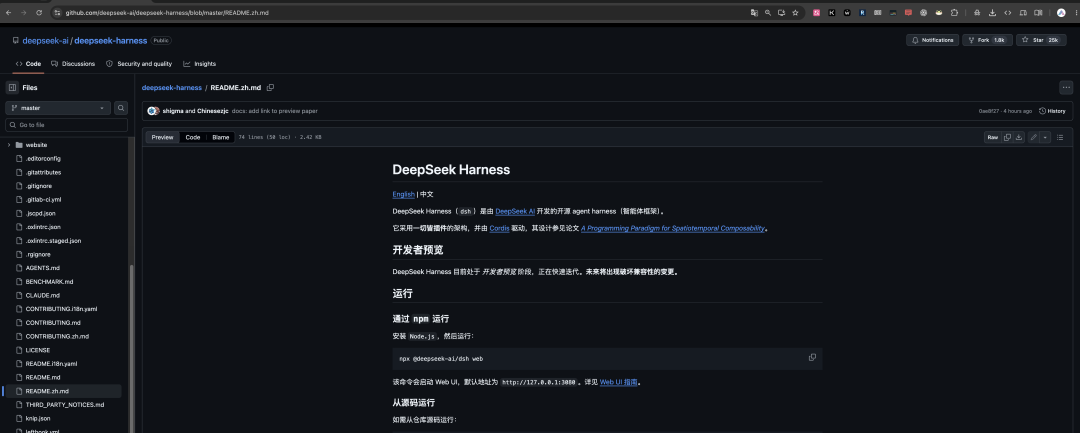This screenshot has height=433, width=1080.
Task: Open BENCHMARK.md in file tree
Action: click(x=49, y=282)
